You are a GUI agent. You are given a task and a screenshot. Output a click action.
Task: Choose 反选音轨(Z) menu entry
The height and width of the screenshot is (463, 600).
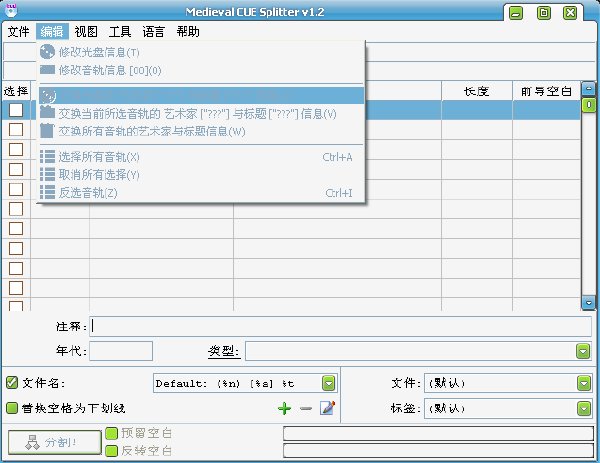tap(201, 192)
